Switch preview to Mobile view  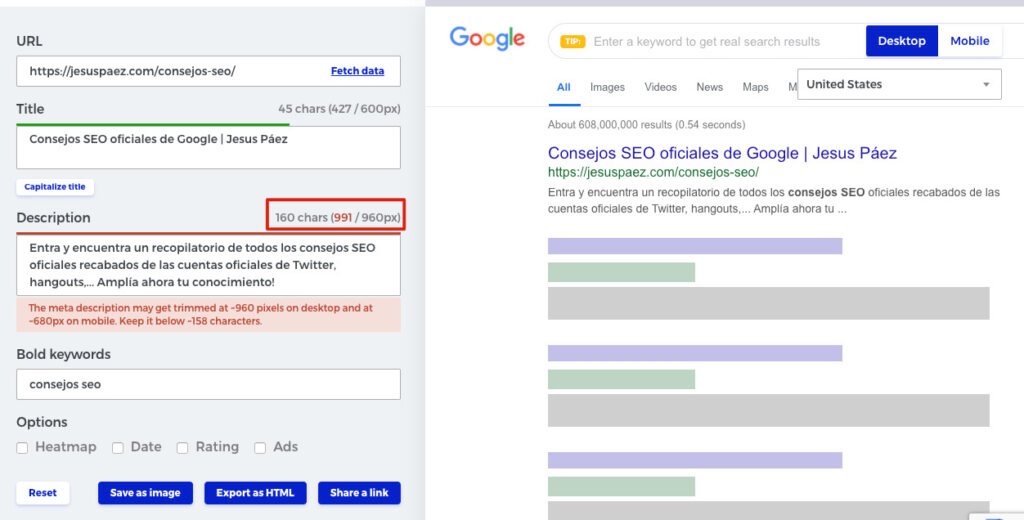pos(970,41)
